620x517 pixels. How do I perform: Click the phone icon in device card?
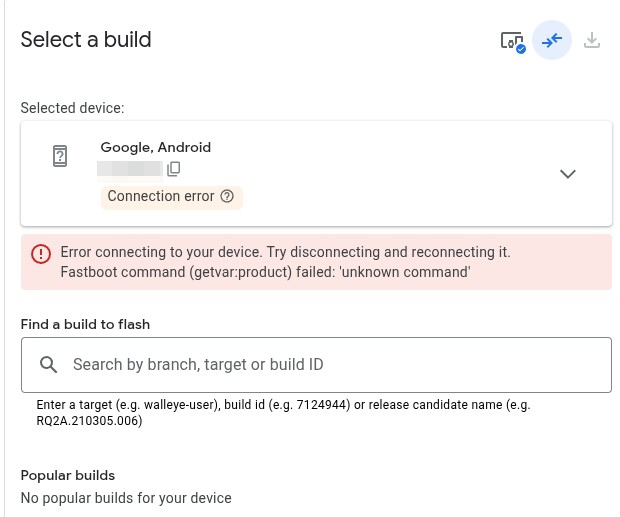click(60, 156)
